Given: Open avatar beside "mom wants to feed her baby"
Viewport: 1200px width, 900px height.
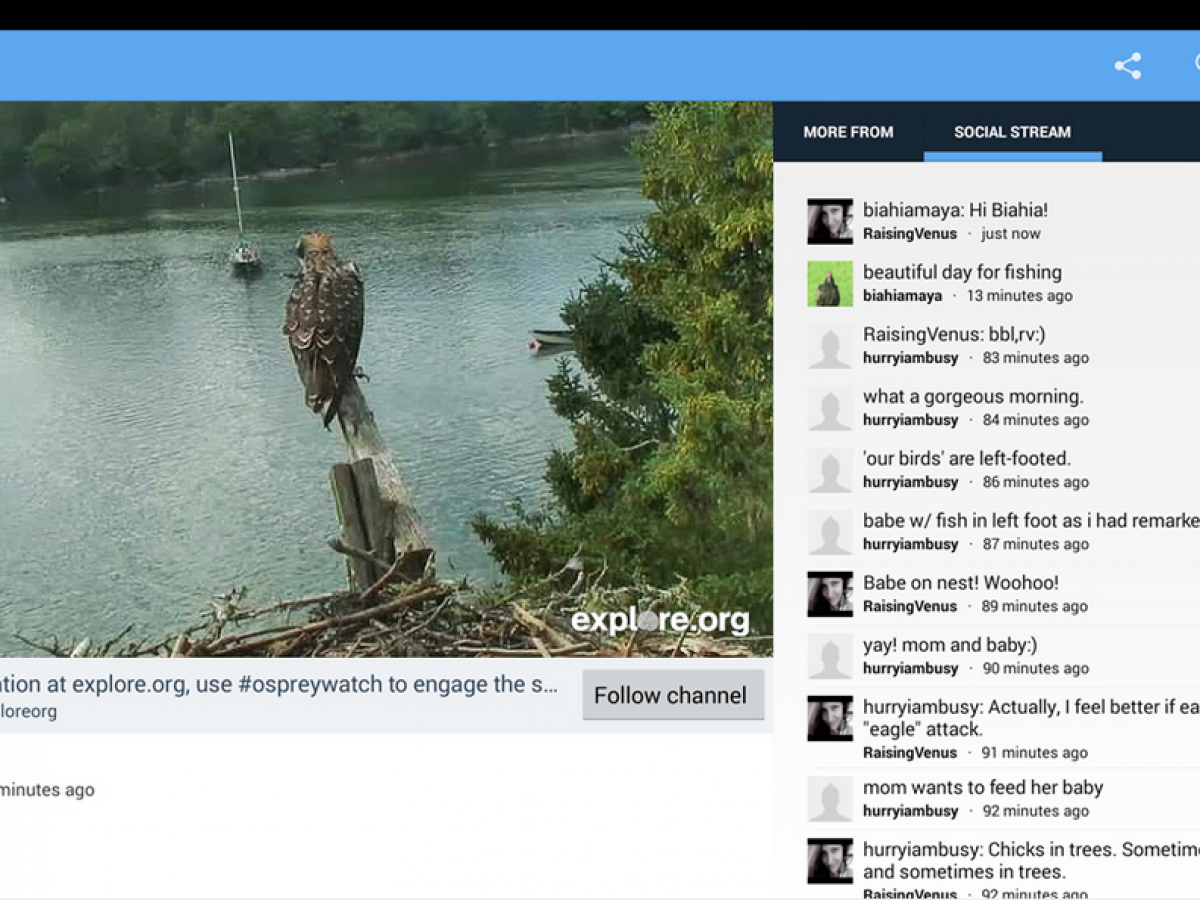Looking at the screenshot, I should pyautogui.click(x=830, y=799).
